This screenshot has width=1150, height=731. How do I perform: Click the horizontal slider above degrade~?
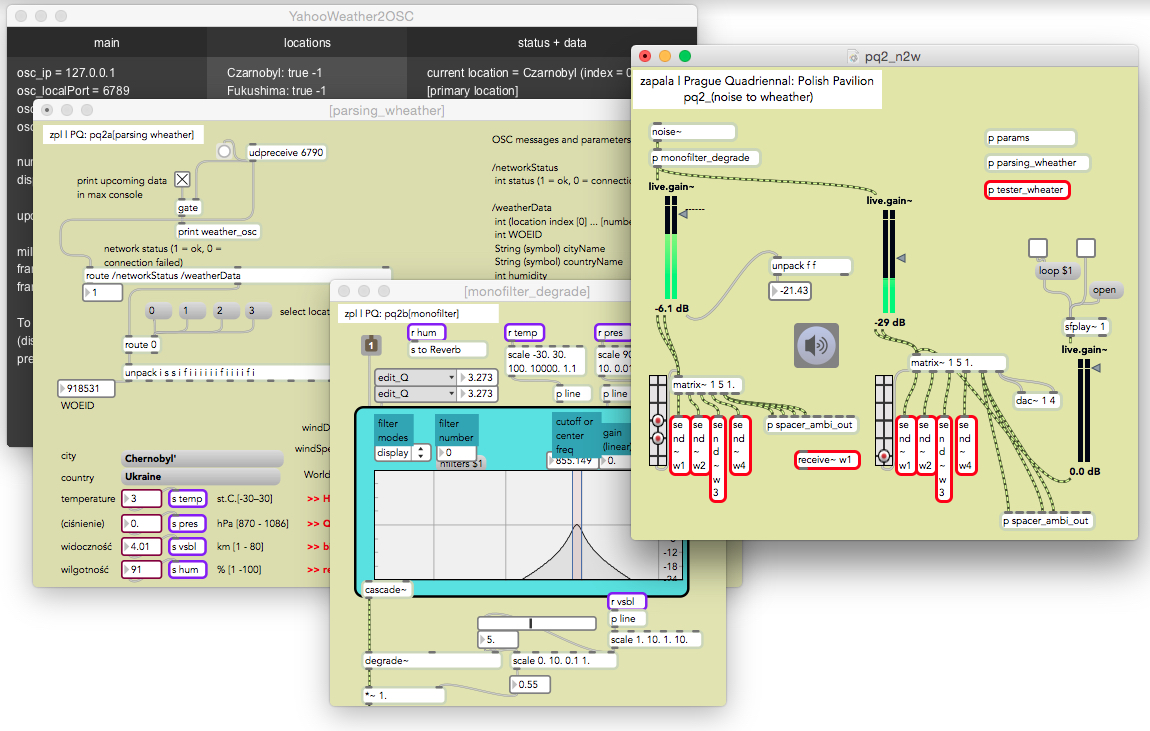click(539, 622)
